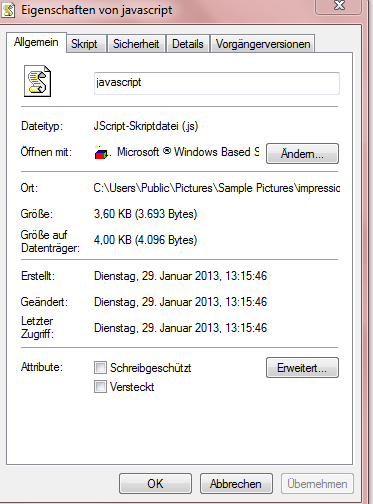Click the Übernehmen button
The height and width of the screenshot is (504, 373).
click(317, 483)
